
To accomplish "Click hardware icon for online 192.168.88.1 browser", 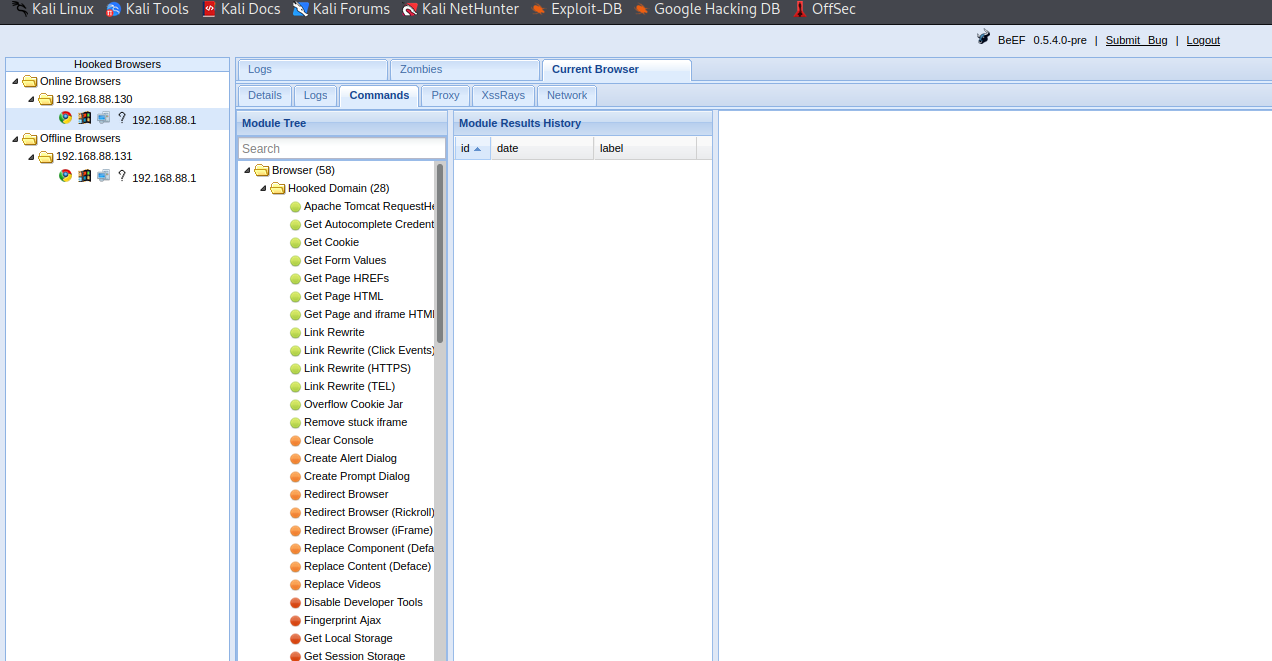I will (103, 118).
